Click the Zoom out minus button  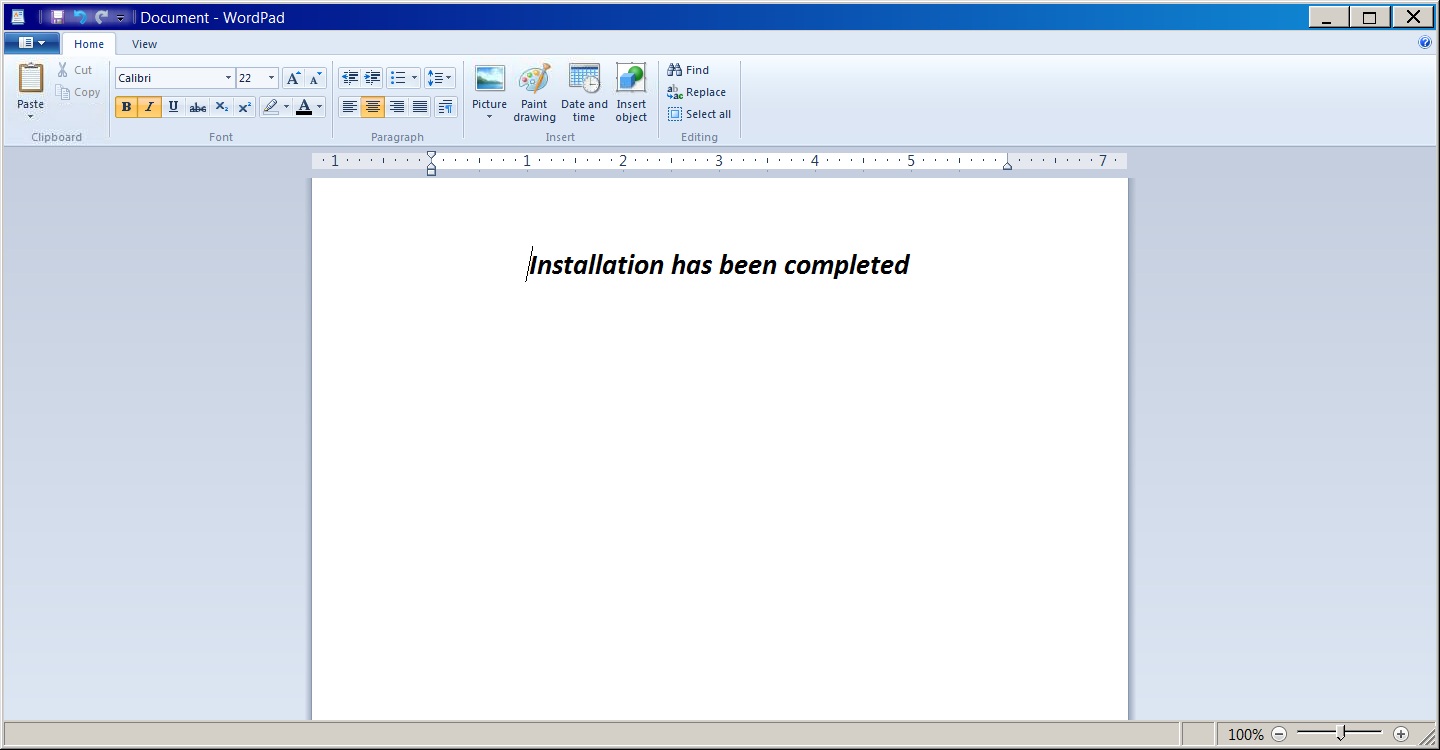tap(1279, 734)
